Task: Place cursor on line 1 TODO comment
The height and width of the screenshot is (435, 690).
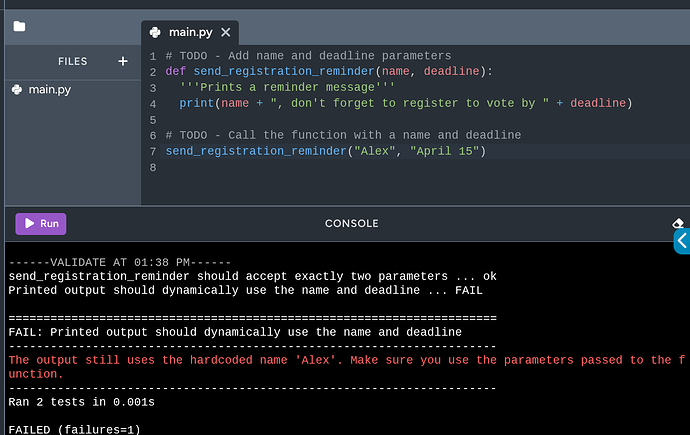Action: tap(308, 56)
